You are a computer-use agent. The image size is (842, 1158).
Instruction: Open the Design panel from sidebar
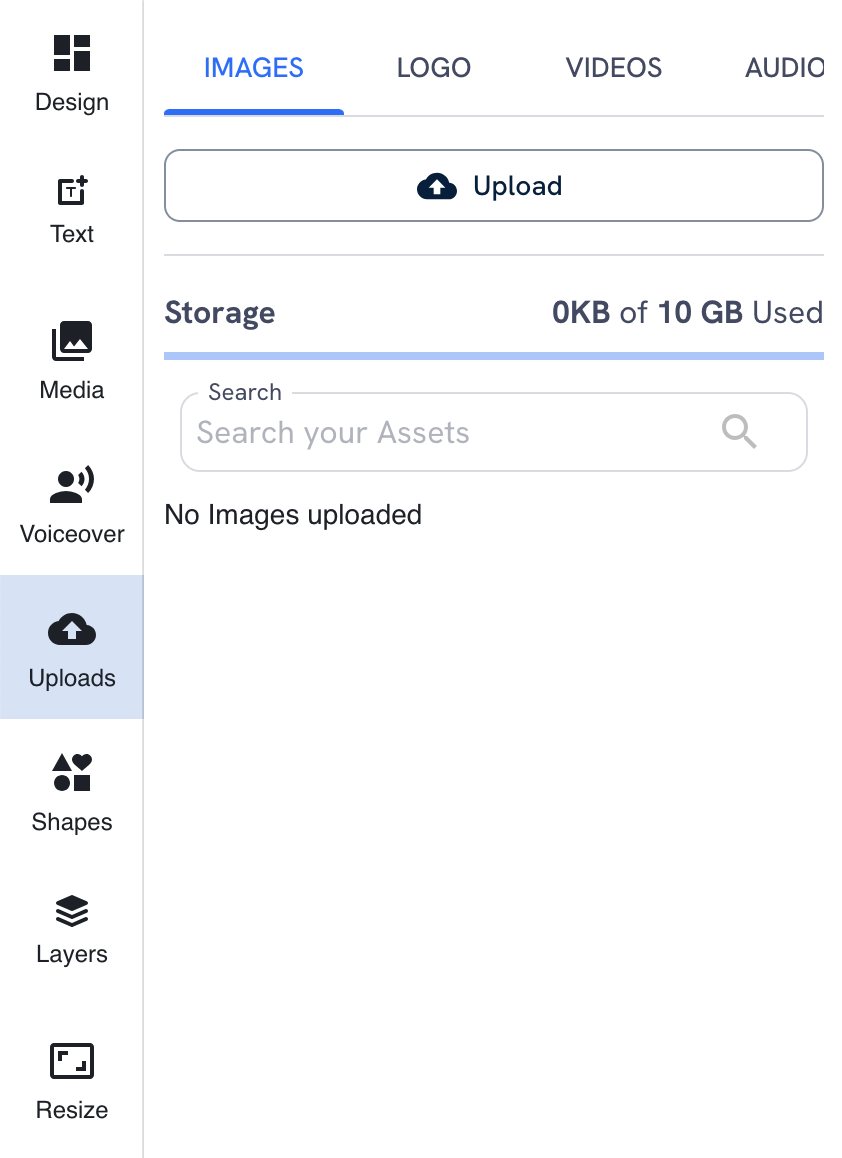(x=71, y=70)
